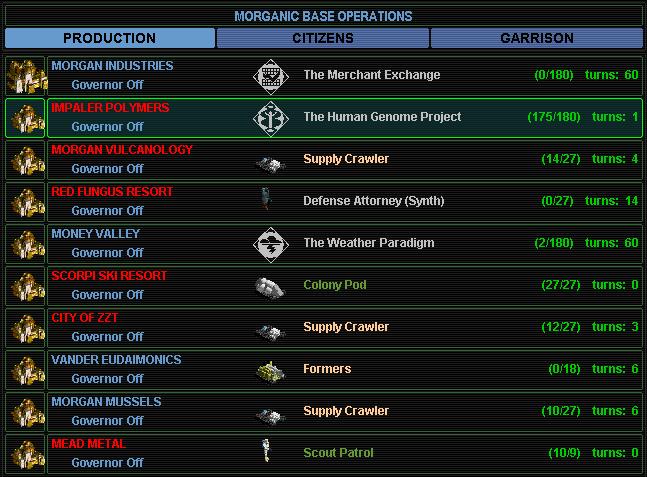The width and height of the screenshot is (647, 477).
Task: Click Morgan Vulcanology's Supply Crawler icon
Action: tap(267, 160)
